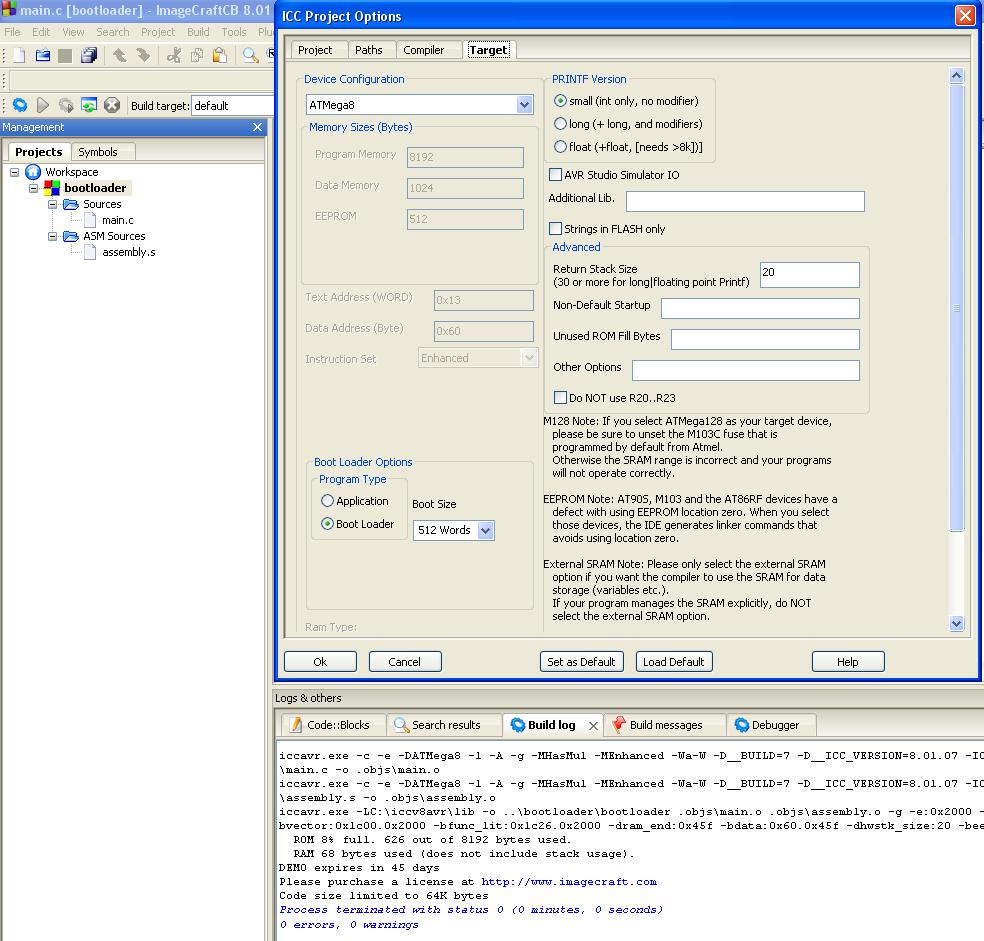Click the Save all files icon
Image resolution: width=984 pixels, height=941 pixels.
click(89, 55)
